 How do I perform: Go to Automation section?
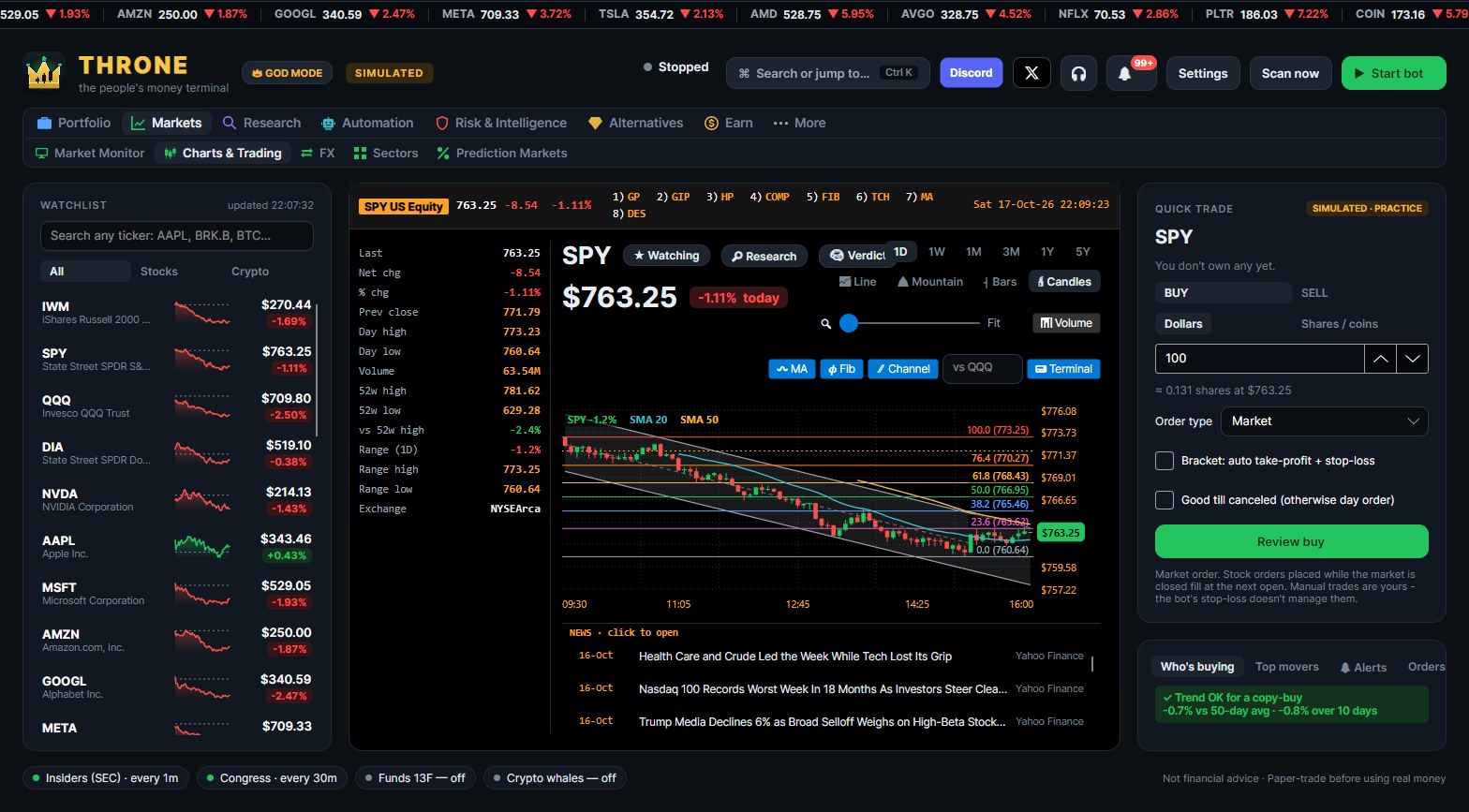pos(367,123)
